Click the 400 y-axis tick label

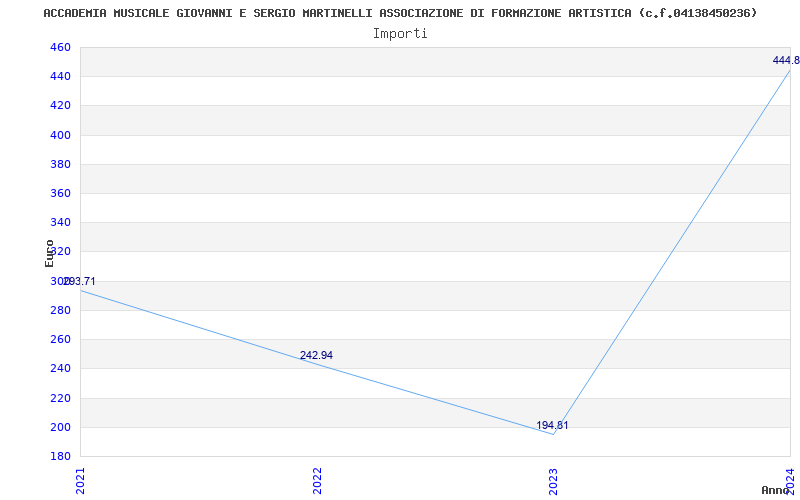coord(60,135)
